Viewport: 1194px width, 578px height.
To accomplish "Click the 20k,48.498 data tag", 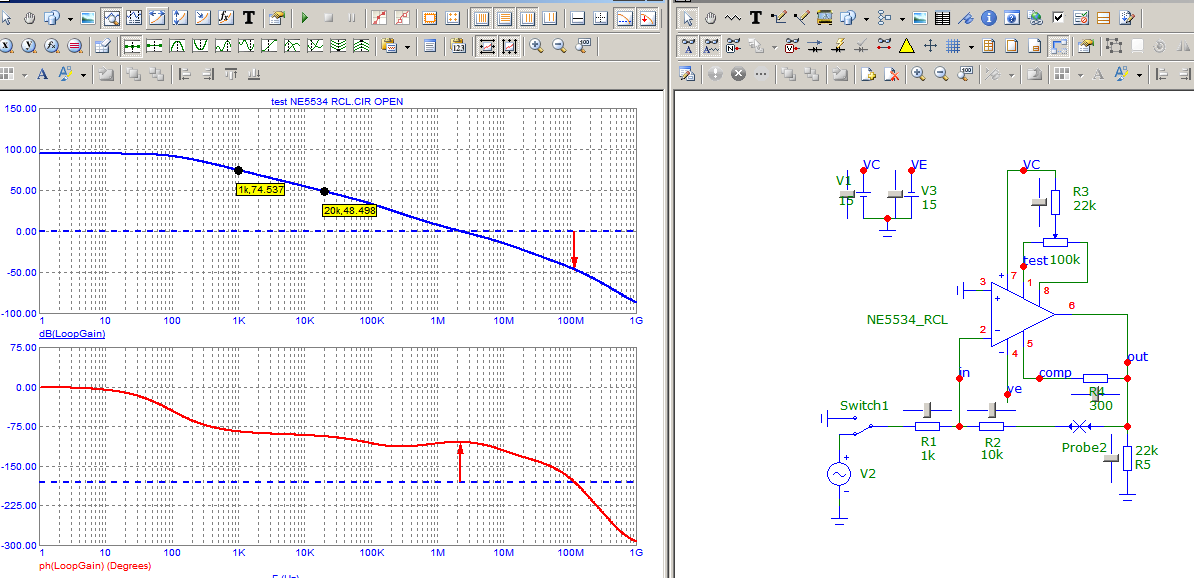I will [350, 210].
